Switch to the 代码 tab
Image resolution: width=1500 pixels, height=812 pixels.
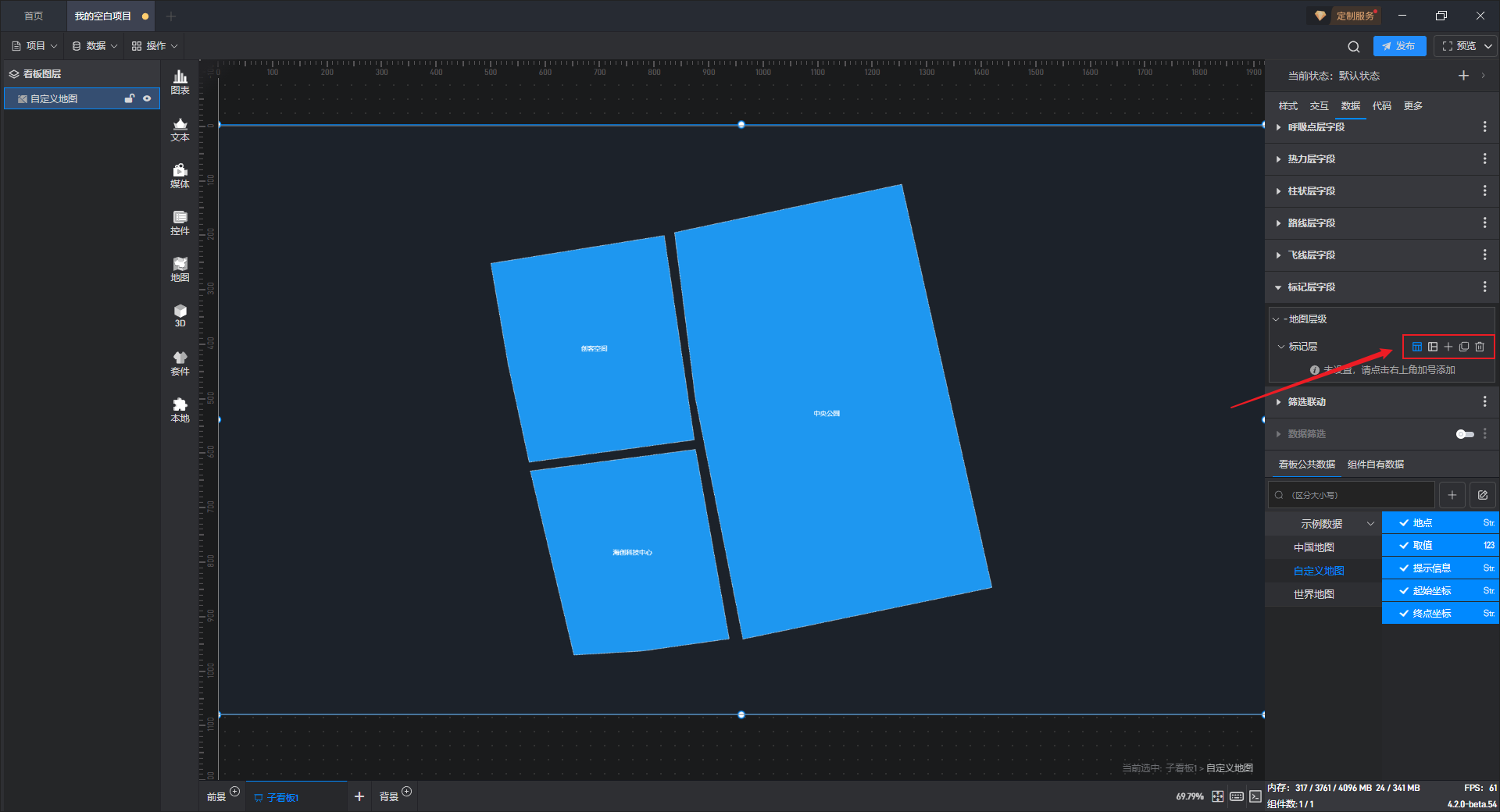coord(1381,106)
